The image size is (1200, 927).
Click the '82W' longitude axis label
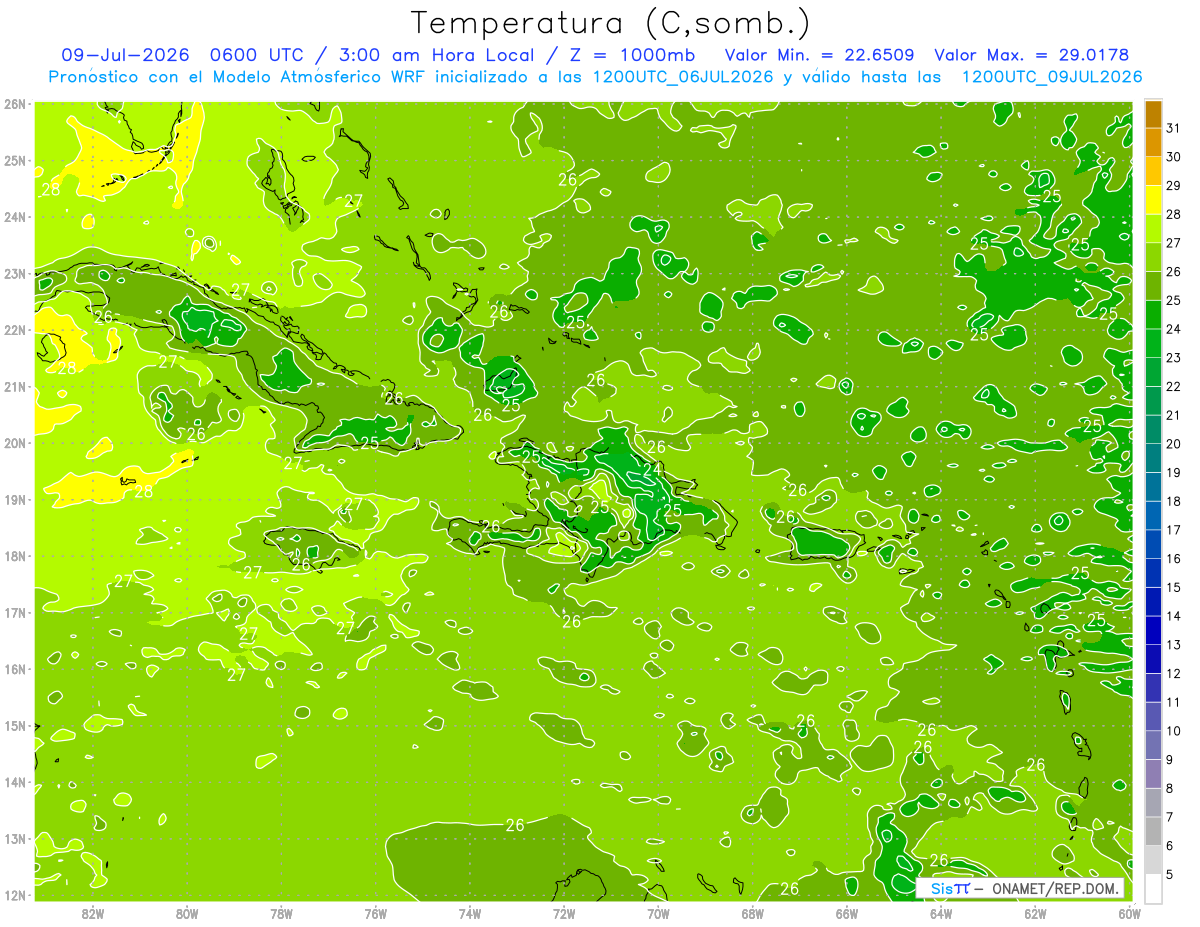pyautogui.click(x=93, y=912)
